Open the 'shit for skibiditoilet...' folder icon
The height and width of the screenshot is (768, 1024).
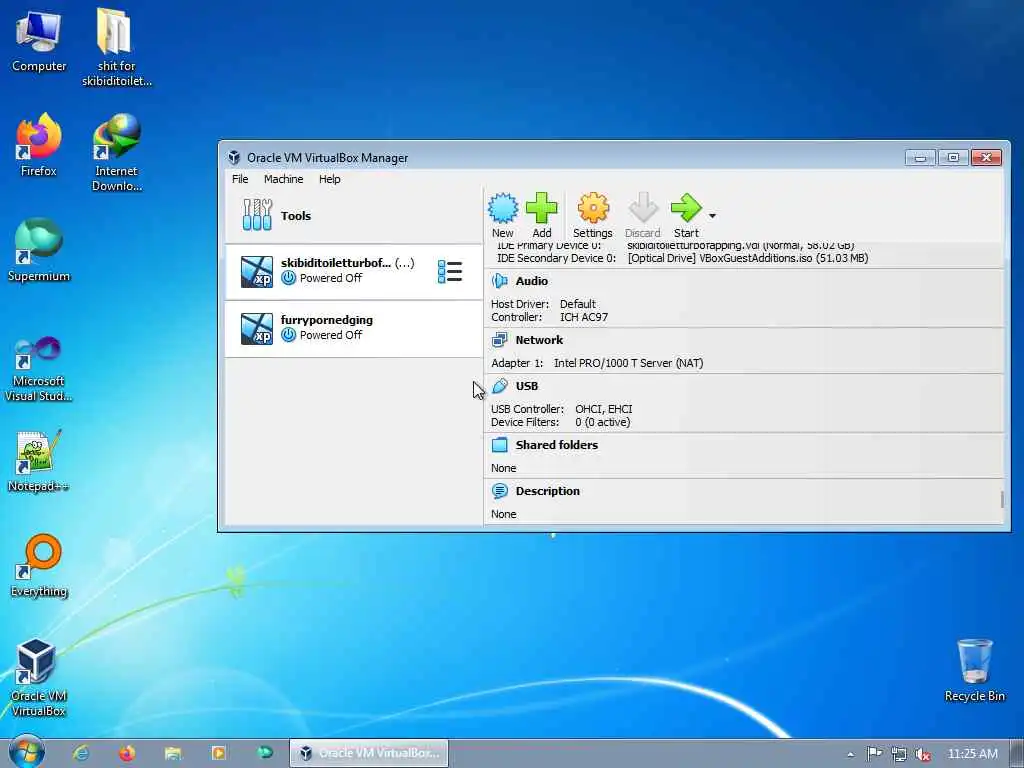click(x=116, y=48)
